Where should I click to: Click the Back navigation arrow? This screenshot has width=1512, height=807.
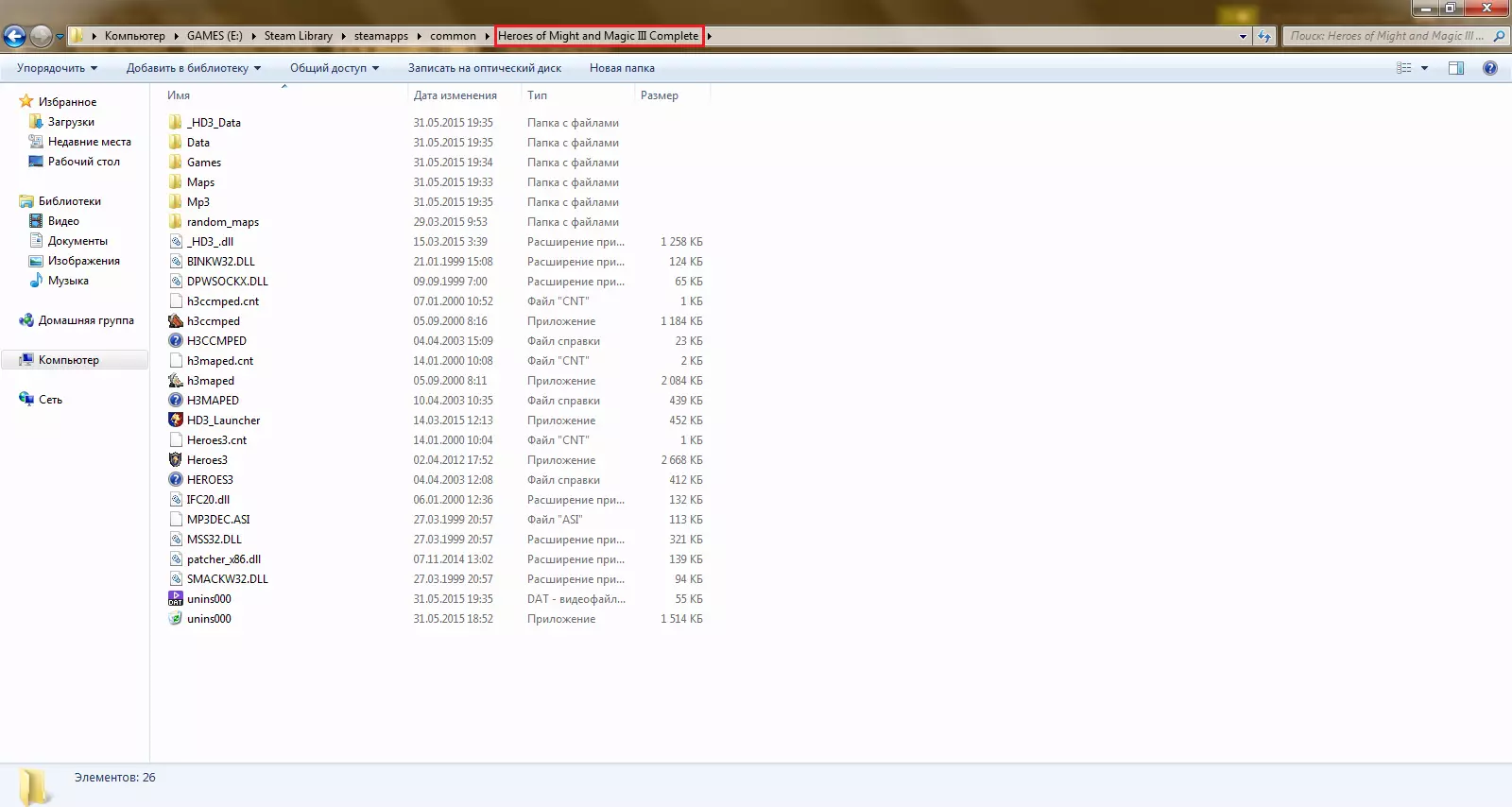tap(14, 36)
